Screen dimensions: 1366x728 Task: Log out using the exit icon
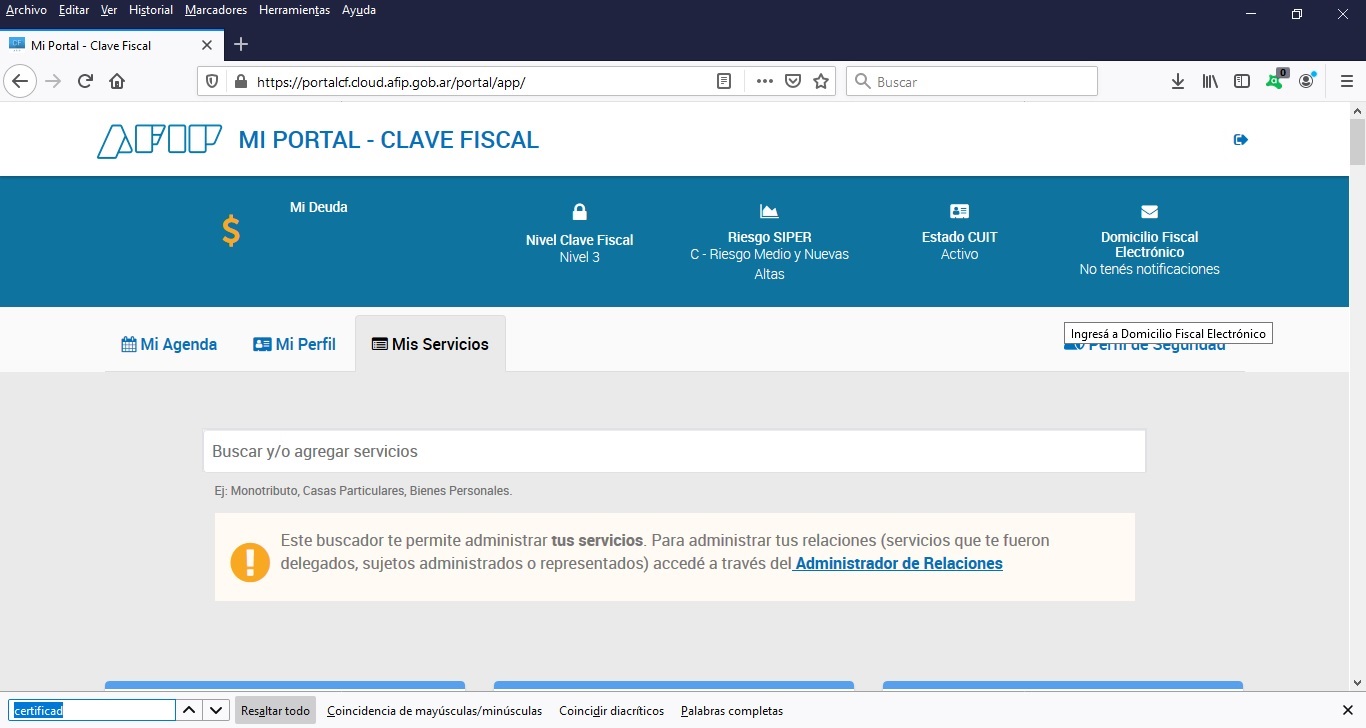point(1241,140)
